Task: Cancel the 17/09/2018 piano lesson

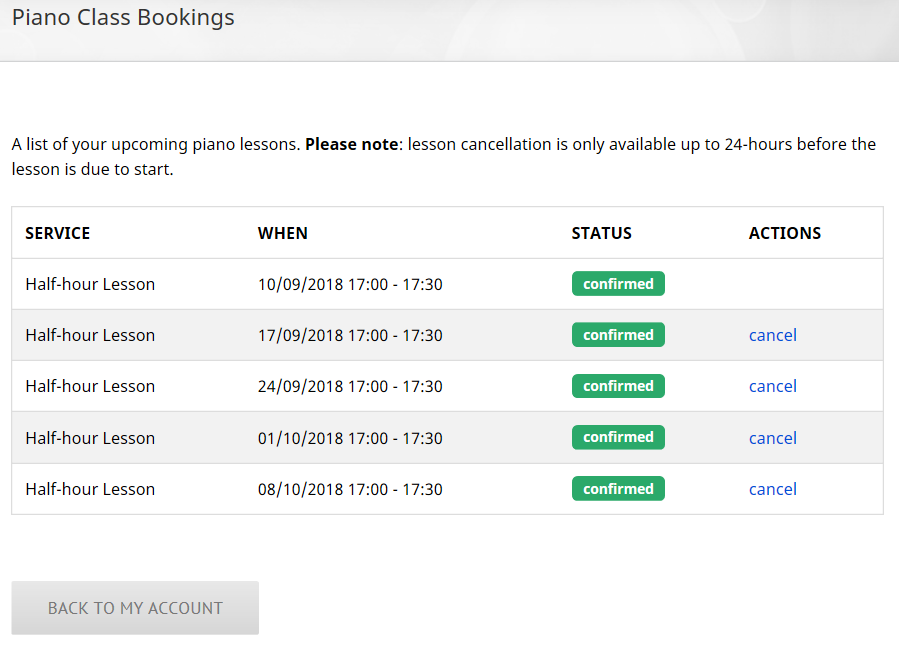Action: coord(772,334)
